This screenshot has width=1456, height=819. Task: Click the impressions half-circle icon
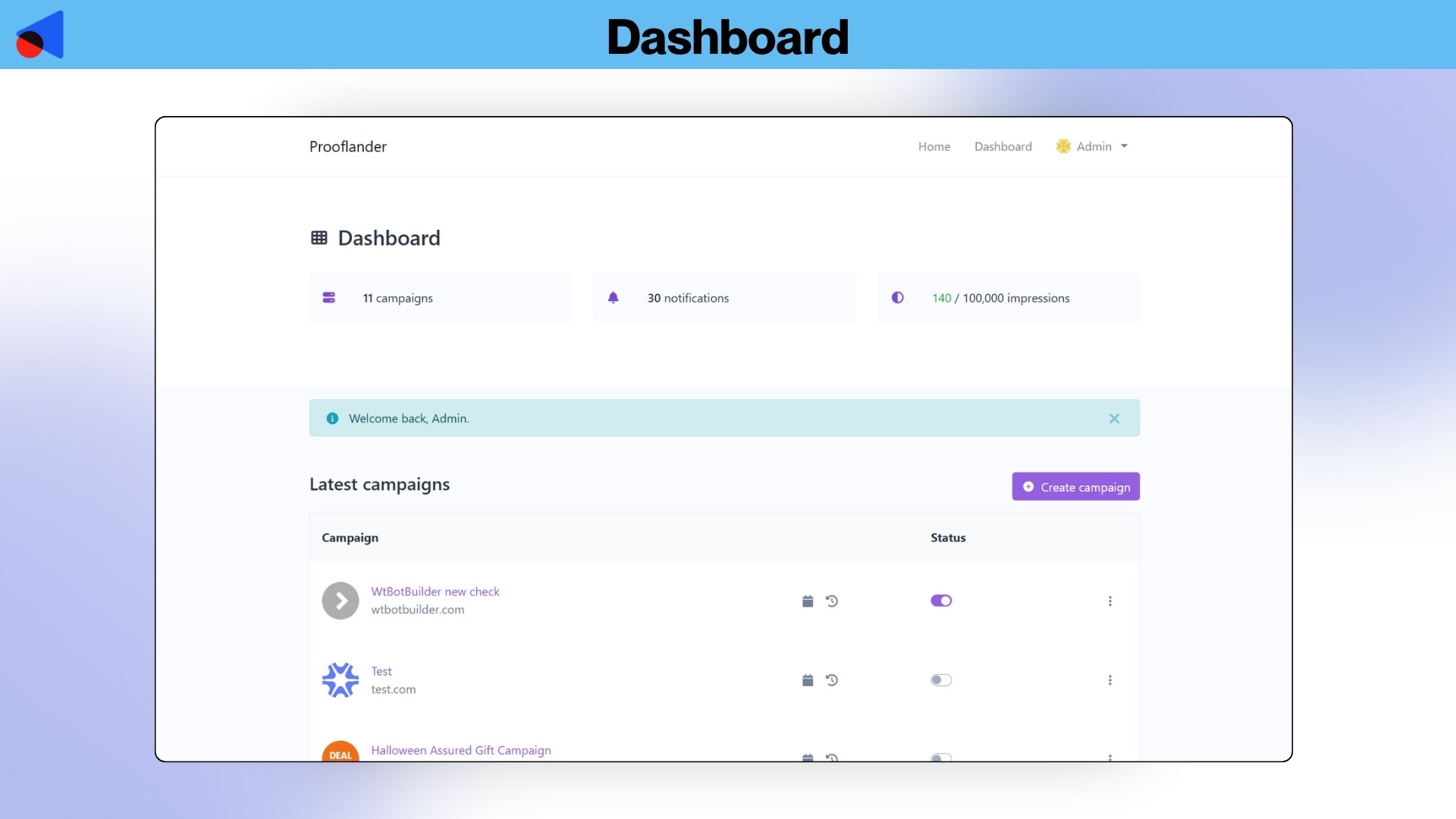898,298
